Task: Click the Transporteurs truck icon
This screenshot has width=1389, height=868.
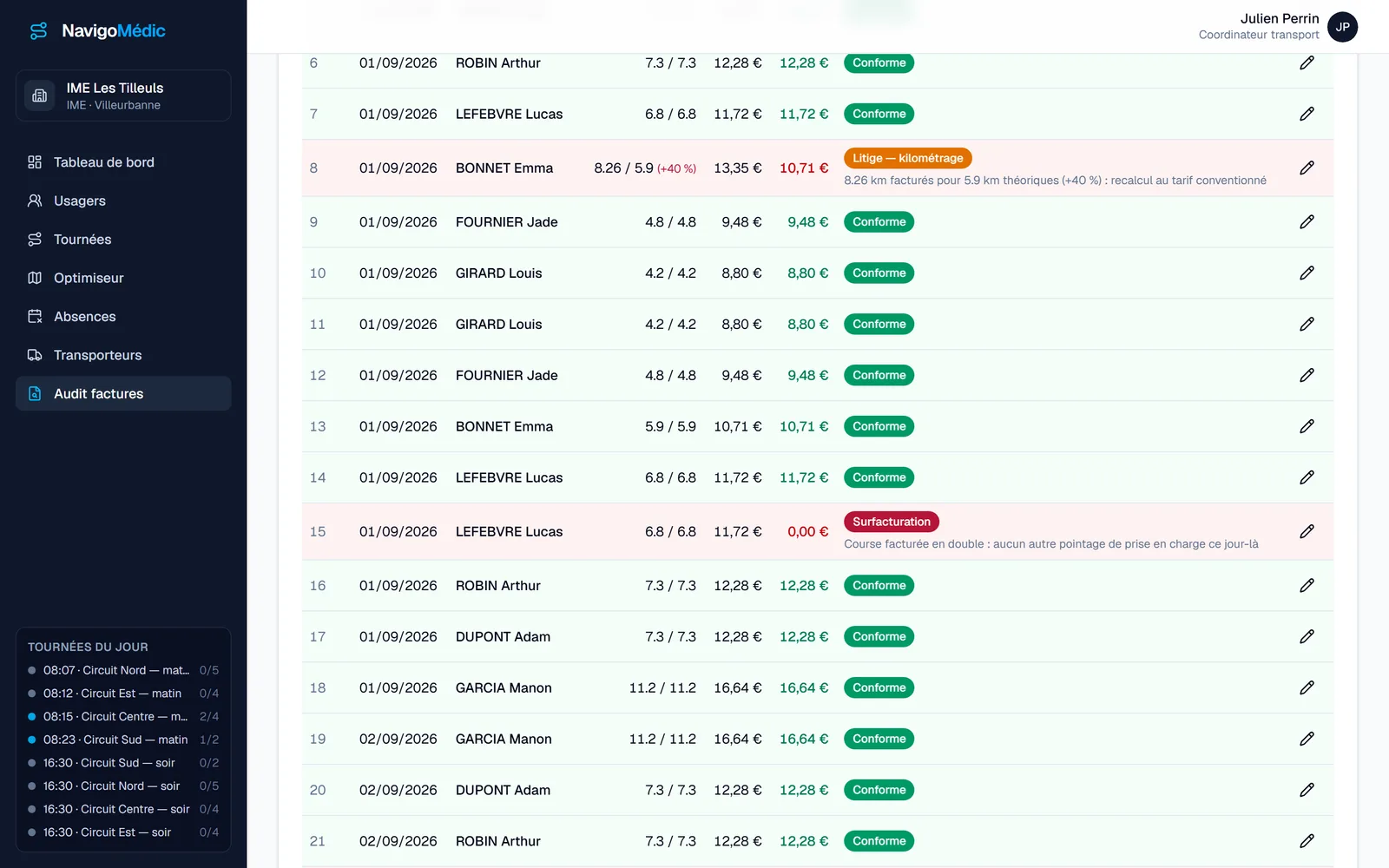Action: [35, 355]
